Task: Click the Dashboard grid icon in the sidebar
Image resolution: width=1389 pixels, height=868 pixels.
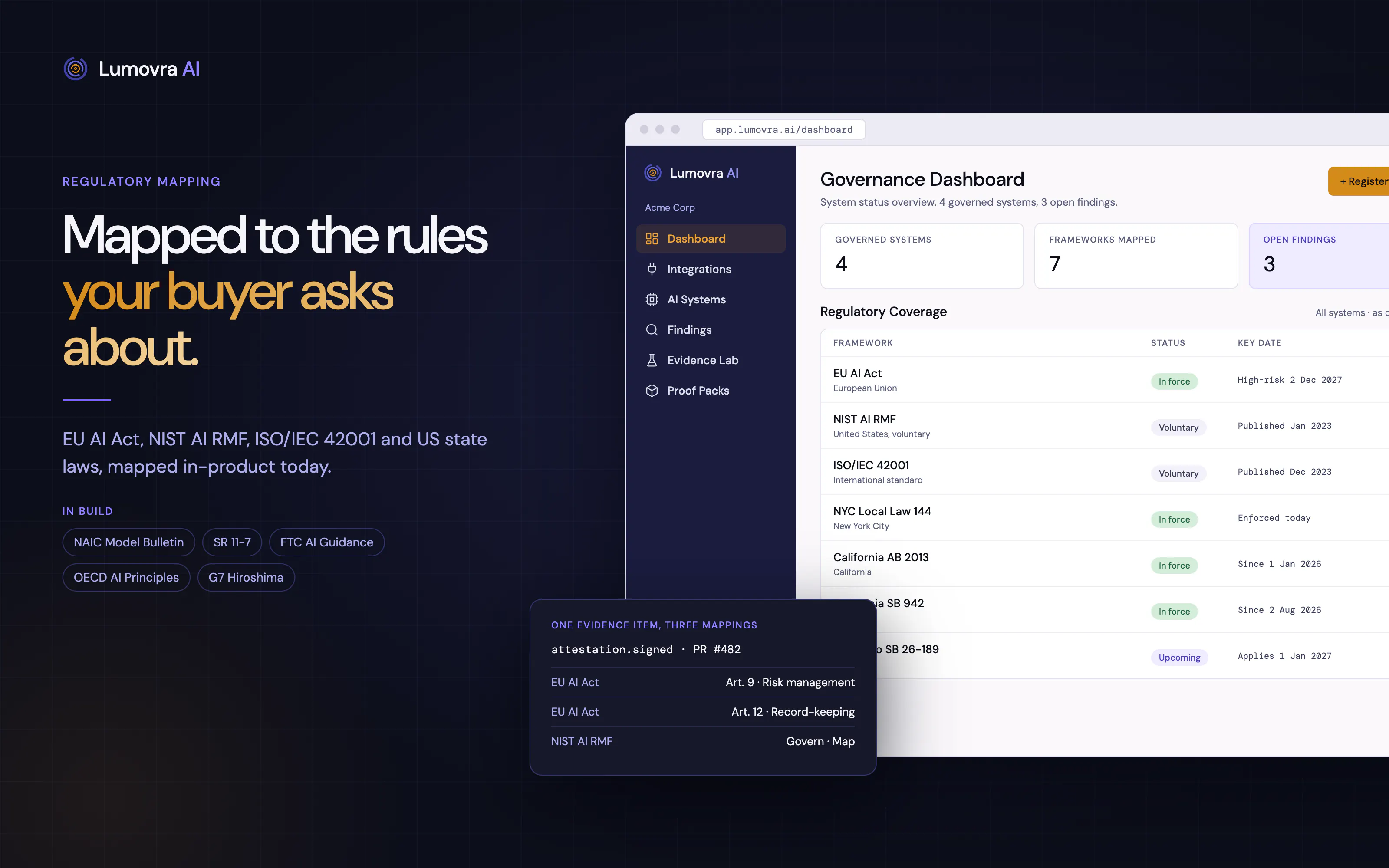Action: pyautogui.click(x=652, y=239)
